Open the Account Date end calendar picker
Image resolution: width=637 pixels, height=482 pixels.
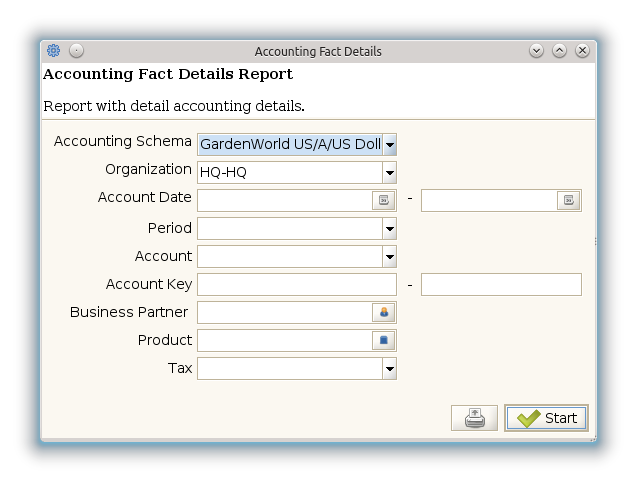pyautogui.click(x=568, y=200)
